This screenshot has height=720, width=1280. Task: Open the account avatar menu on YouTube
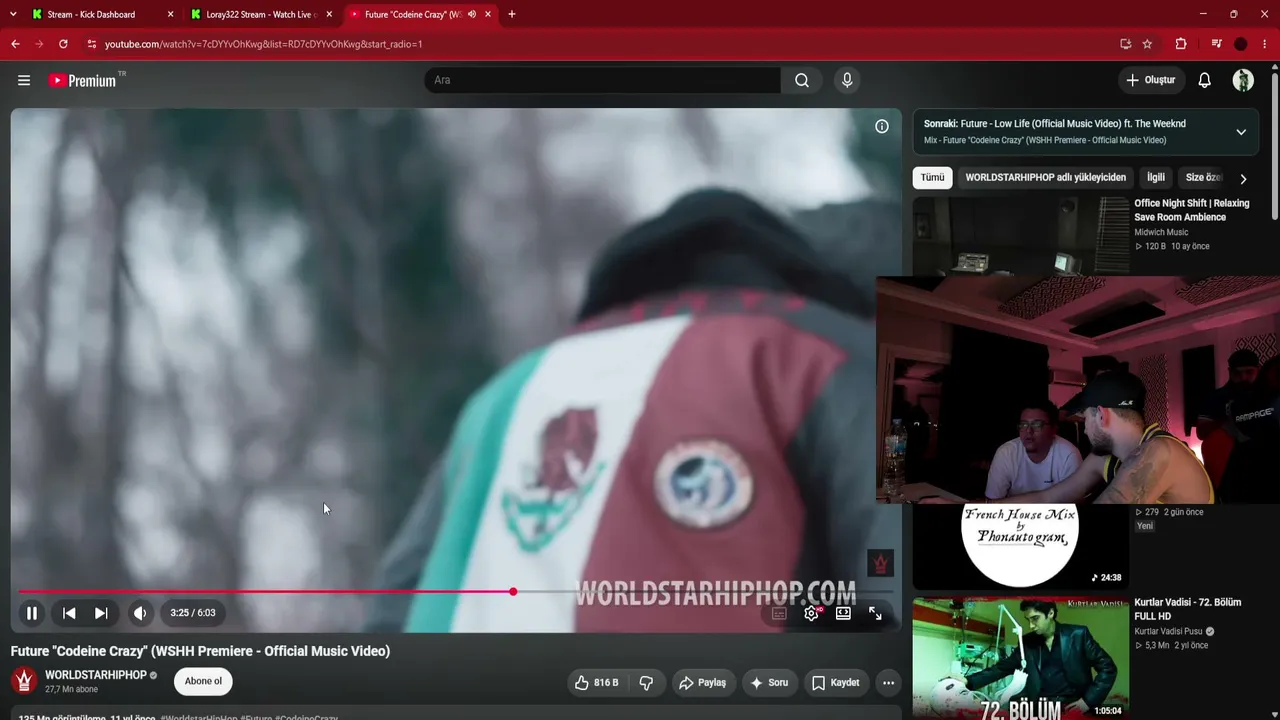tap(1243, 80)
